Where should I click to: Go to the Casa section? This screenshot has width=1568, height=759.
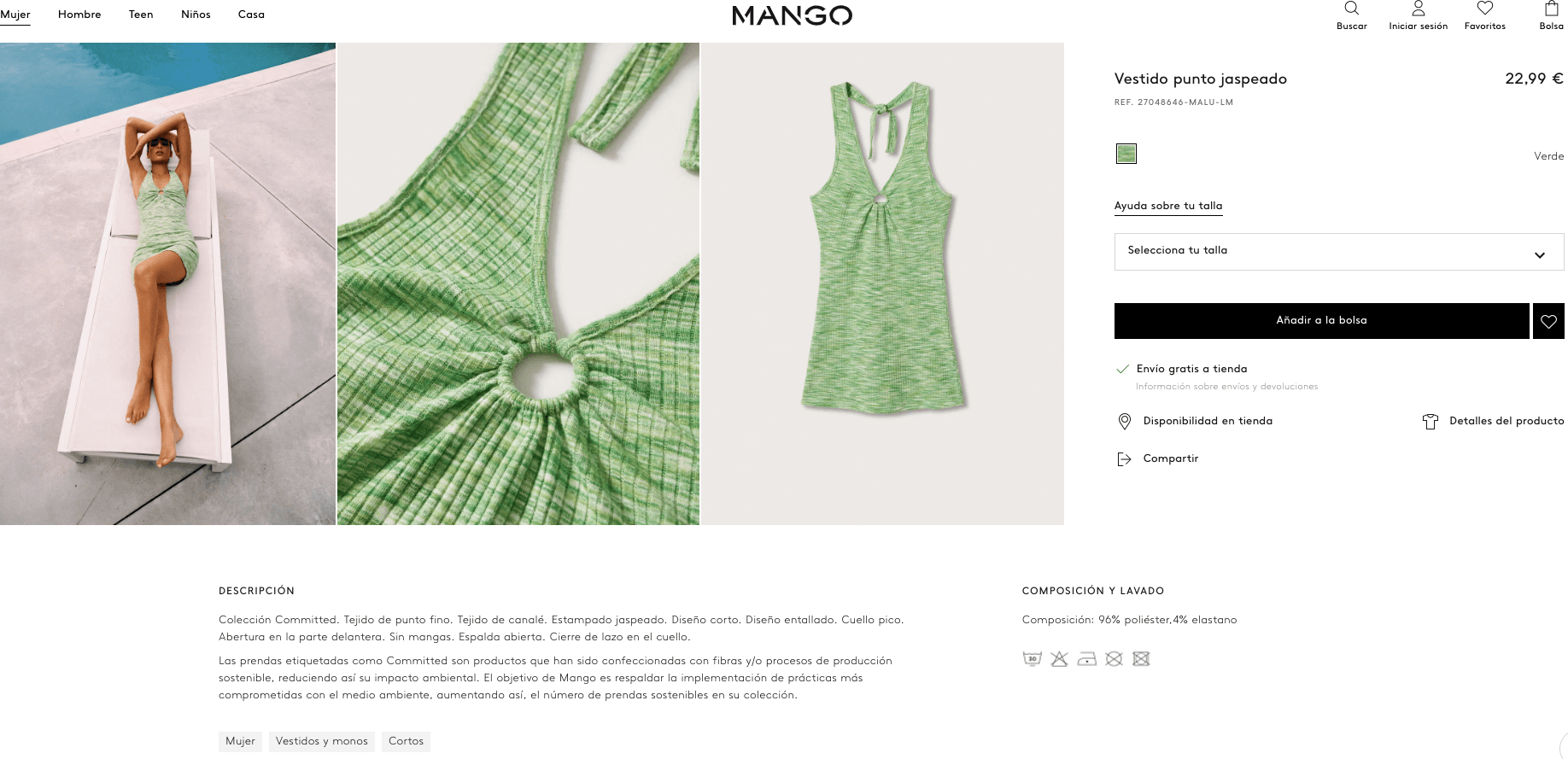251,15
